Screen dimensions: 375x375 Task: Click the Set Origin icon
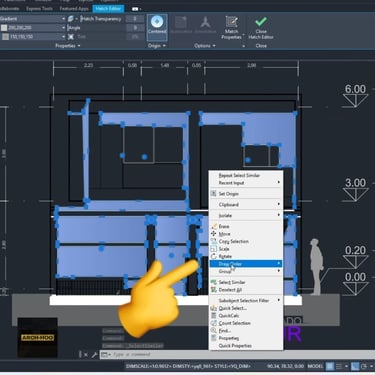tap(214, 194)
